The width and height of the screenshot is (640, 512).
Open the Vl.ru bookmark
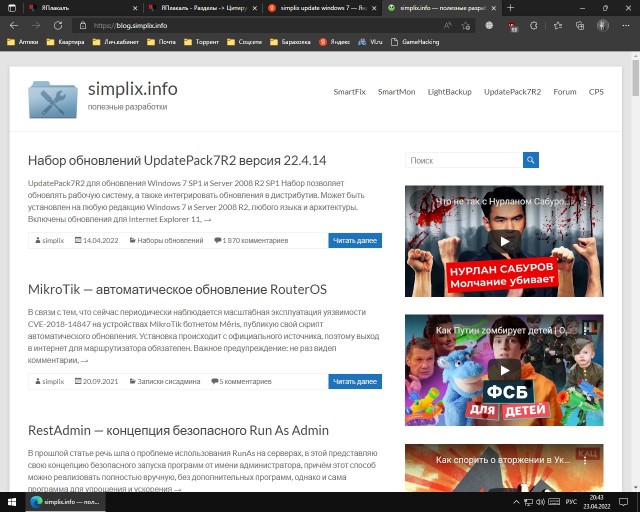tap(370, 42)
